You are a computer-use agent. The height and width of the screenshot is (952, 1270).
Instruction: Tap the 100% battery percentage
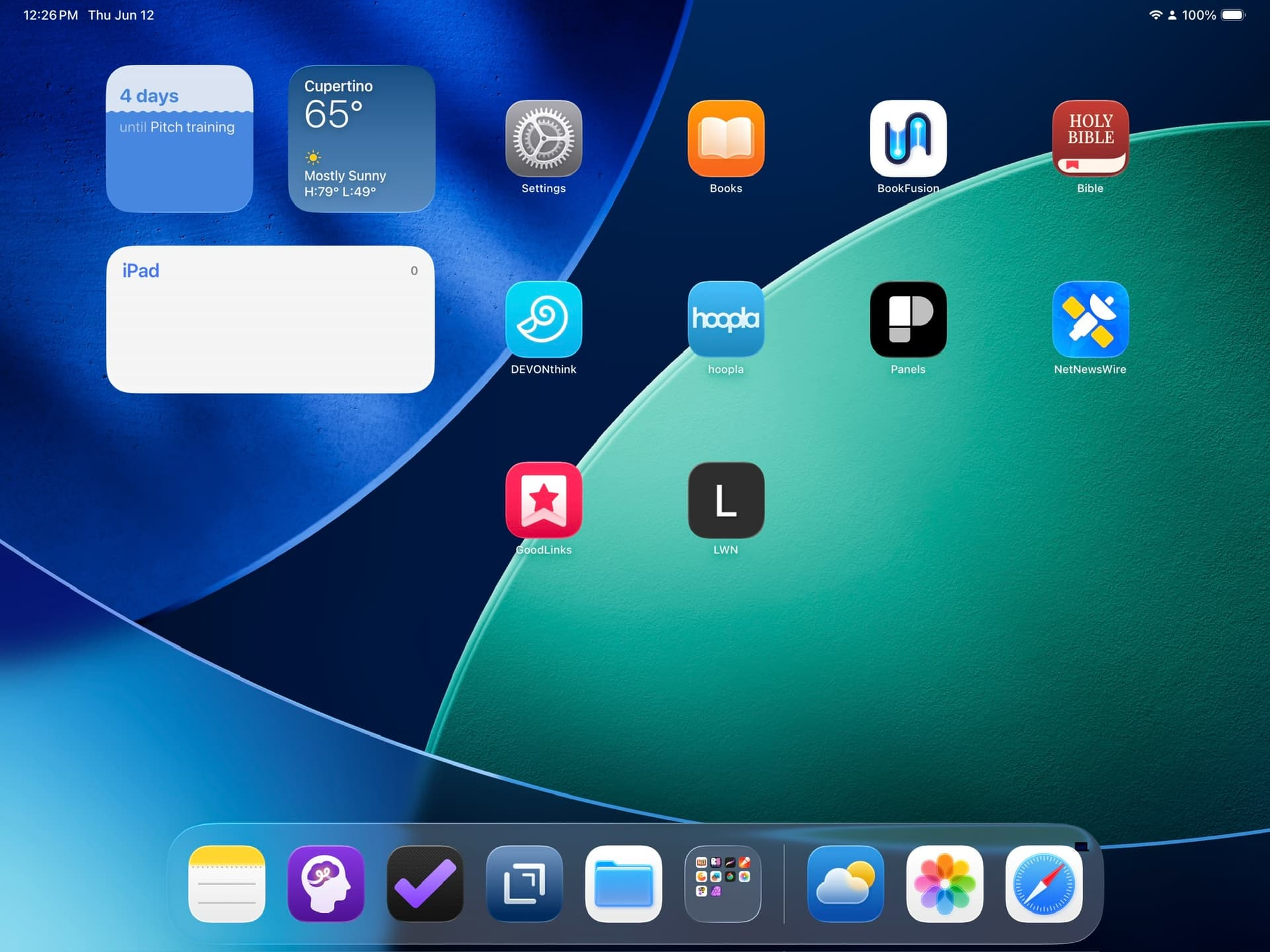pos(1199,15)
